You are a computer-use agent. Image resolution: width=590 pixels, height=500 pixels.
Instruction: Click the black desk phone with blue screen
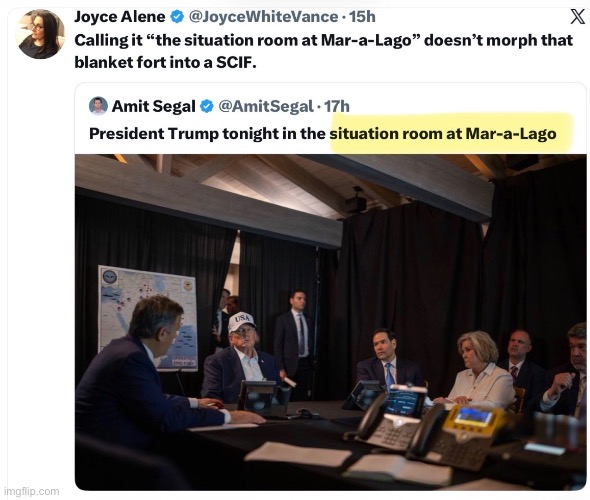pos(389,417)
